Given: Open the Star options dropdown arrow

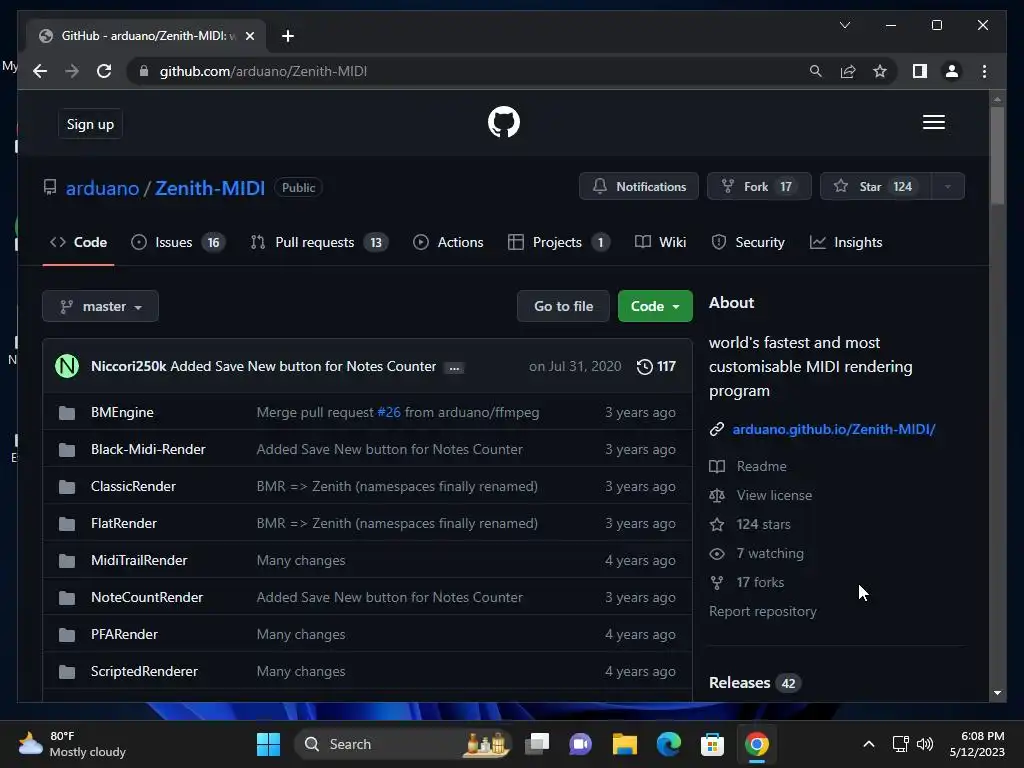Looking at the screenshot, I should tap(947, 187).
